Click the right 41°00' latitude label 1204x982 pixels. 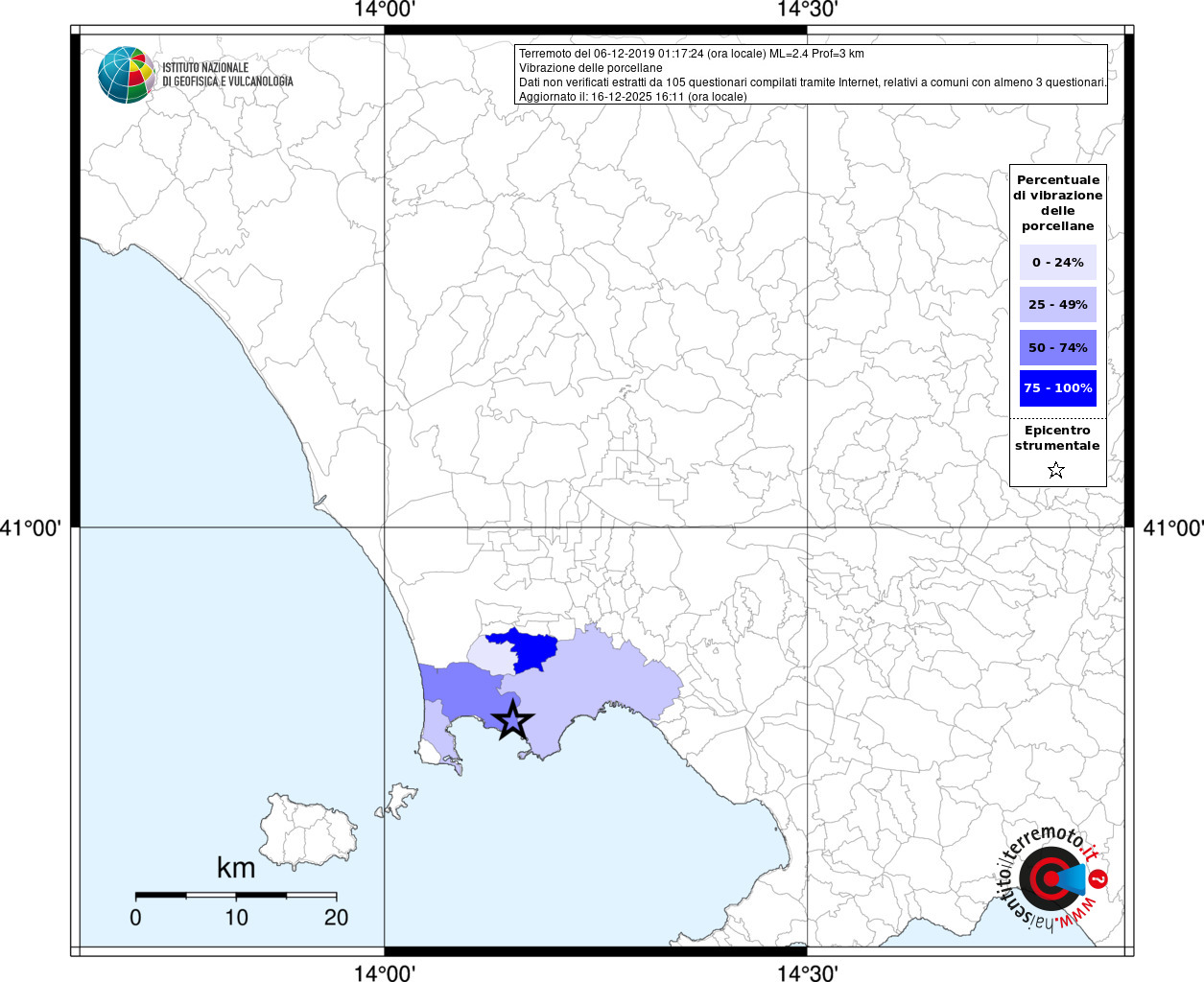pos(1172,527)
